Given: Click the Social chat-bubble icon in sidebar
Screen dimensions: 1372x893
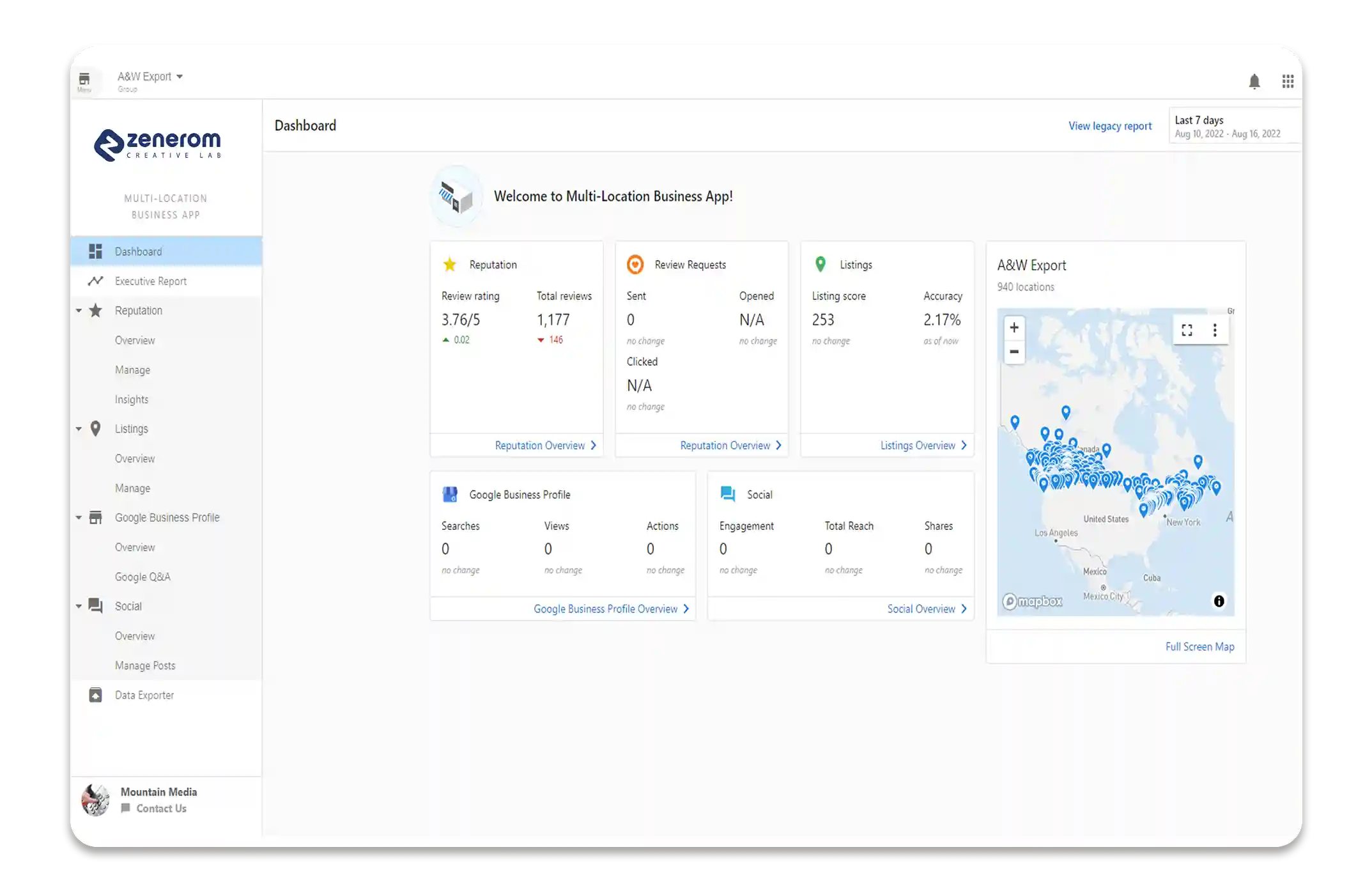Looking at the screenshot, I should click(95, 606).
